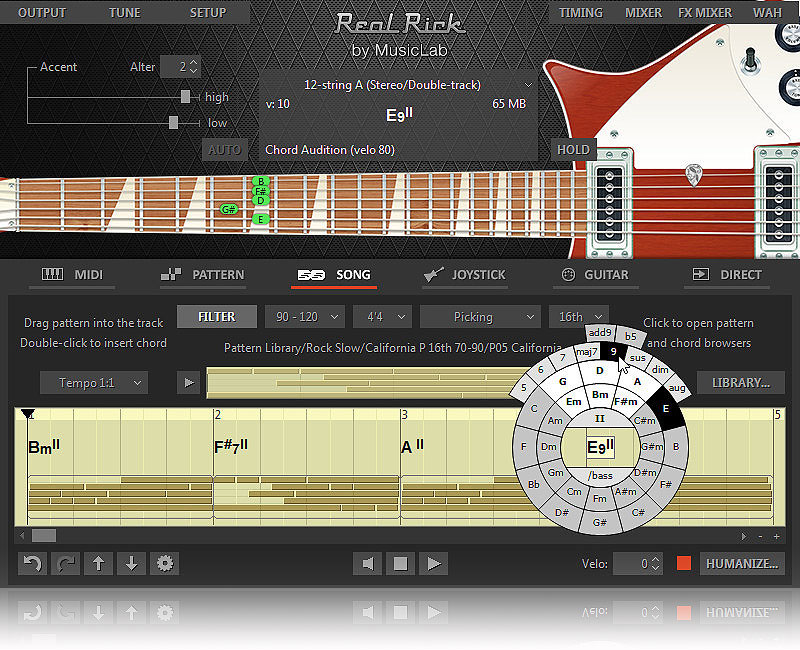The image size is (800, 650).
Task: Click the rewind to start button
Action: (367, 563)
